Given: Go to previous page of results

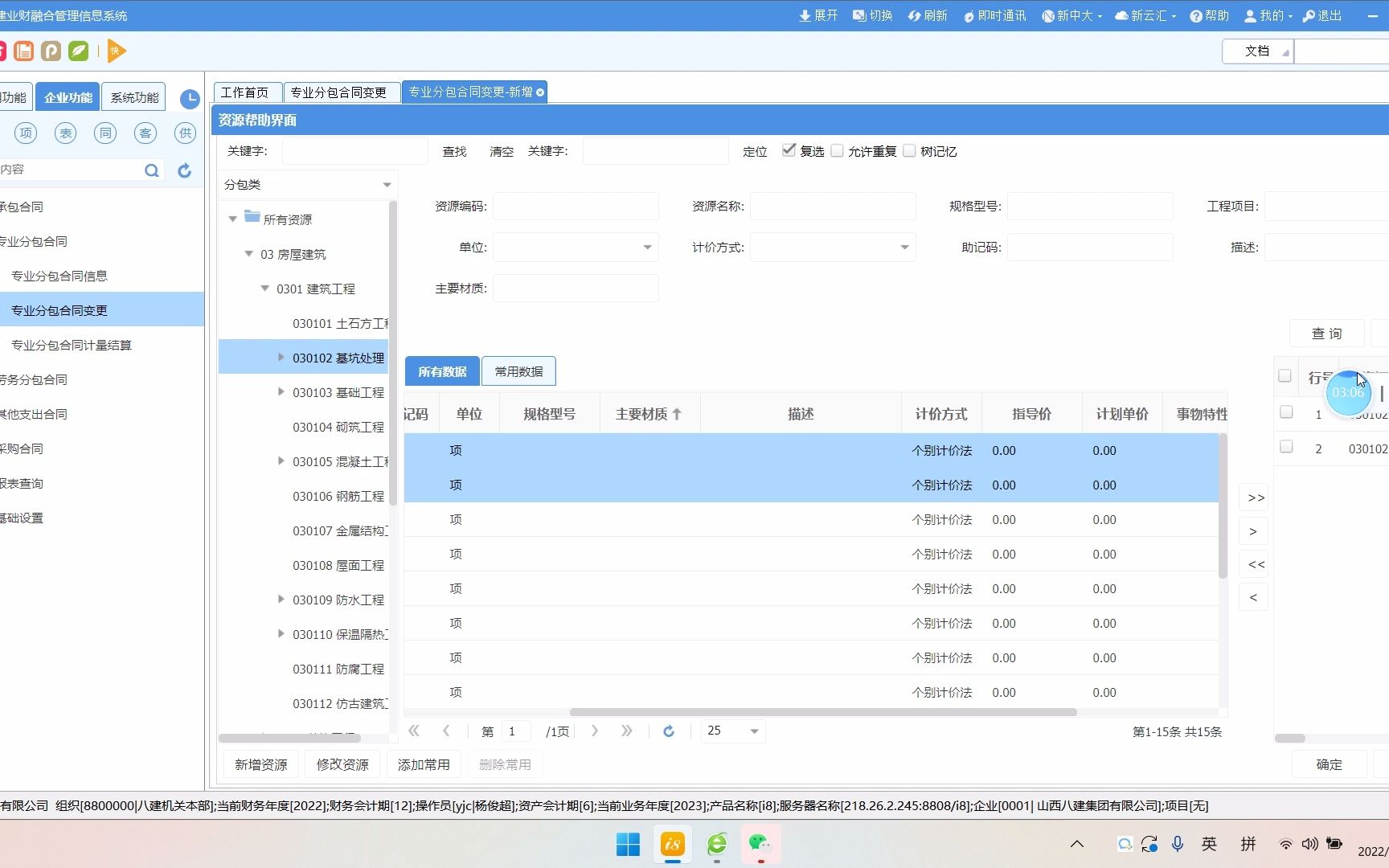Looking at the screenshot, I should 446,731.
